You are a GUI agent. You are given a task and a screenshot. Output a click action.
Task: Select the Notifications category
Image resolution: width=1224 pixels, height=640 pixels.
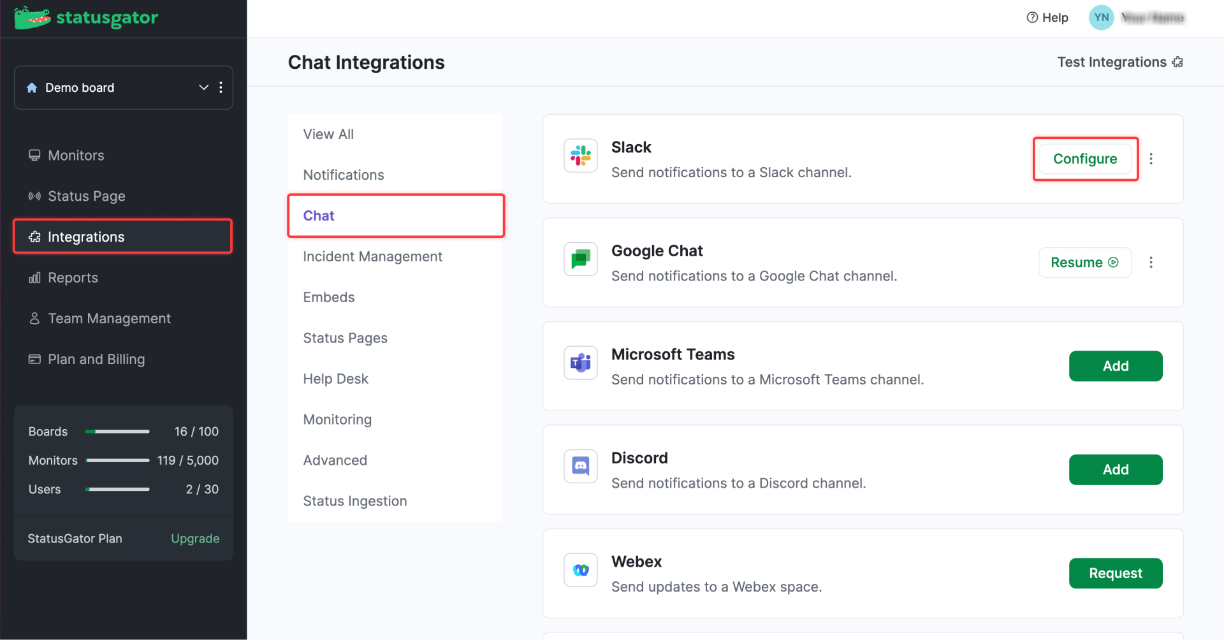click(343, 175)
